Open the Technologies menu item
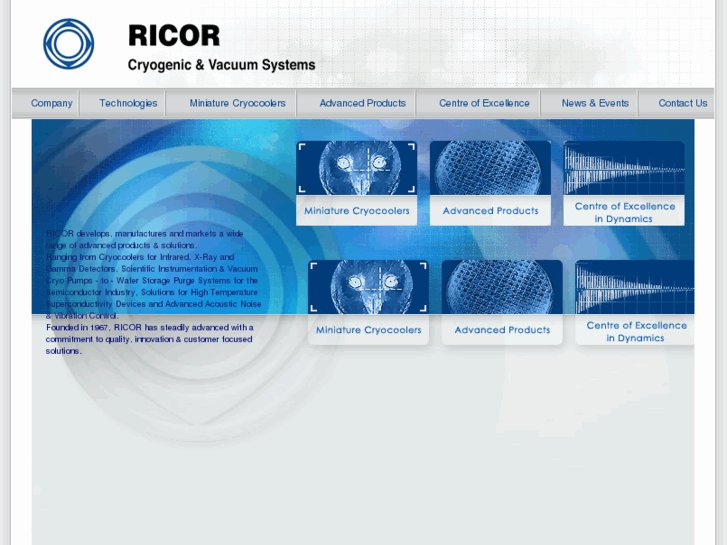Viewport: 727px width, 545px height. click(128, 103)
